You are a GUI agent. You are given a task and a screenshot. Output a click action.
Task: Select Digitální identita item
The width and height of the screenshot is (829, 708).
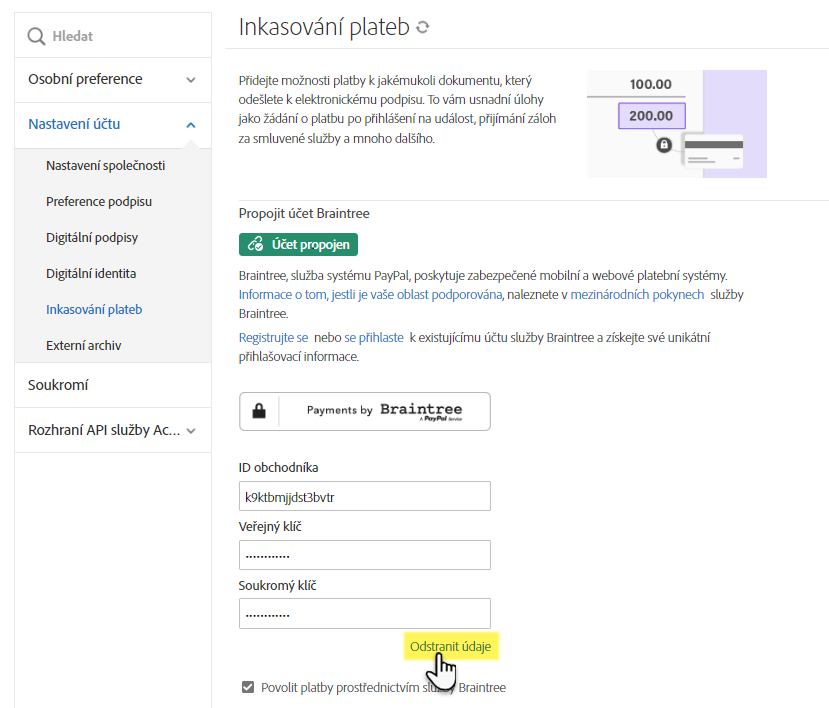pos(91,273)
